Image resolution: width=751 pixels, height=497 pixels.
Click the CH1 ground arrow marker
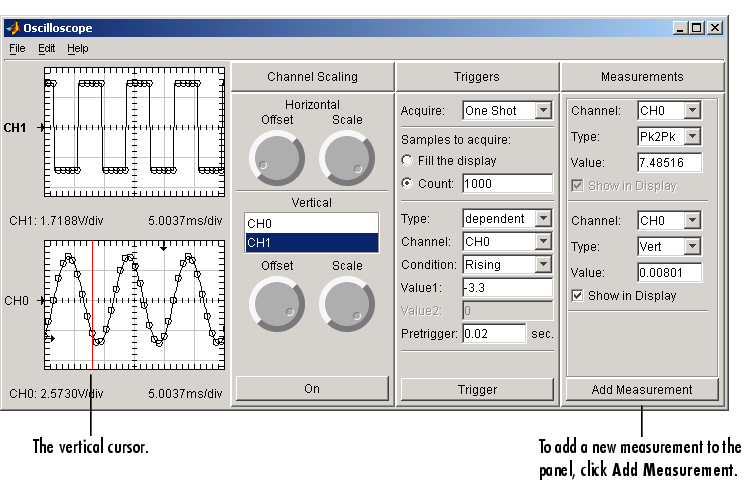tap(42, 127)
